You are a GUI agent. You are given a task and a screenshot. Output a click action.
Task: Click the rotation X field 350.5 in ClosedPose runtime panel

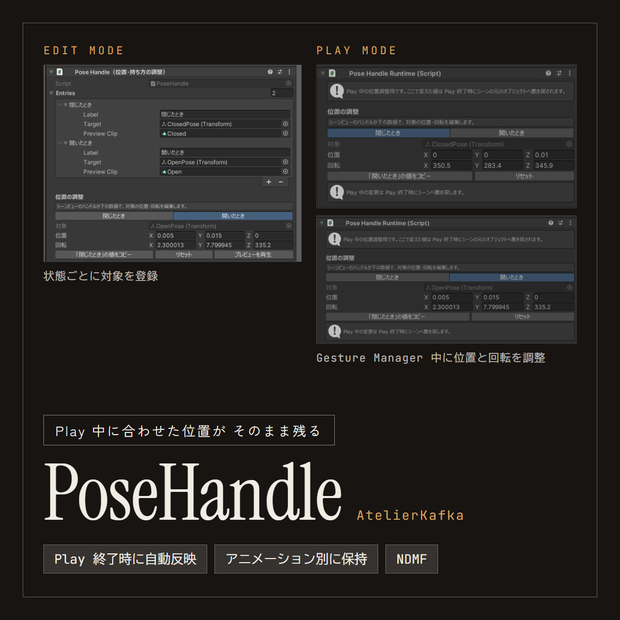451,165
